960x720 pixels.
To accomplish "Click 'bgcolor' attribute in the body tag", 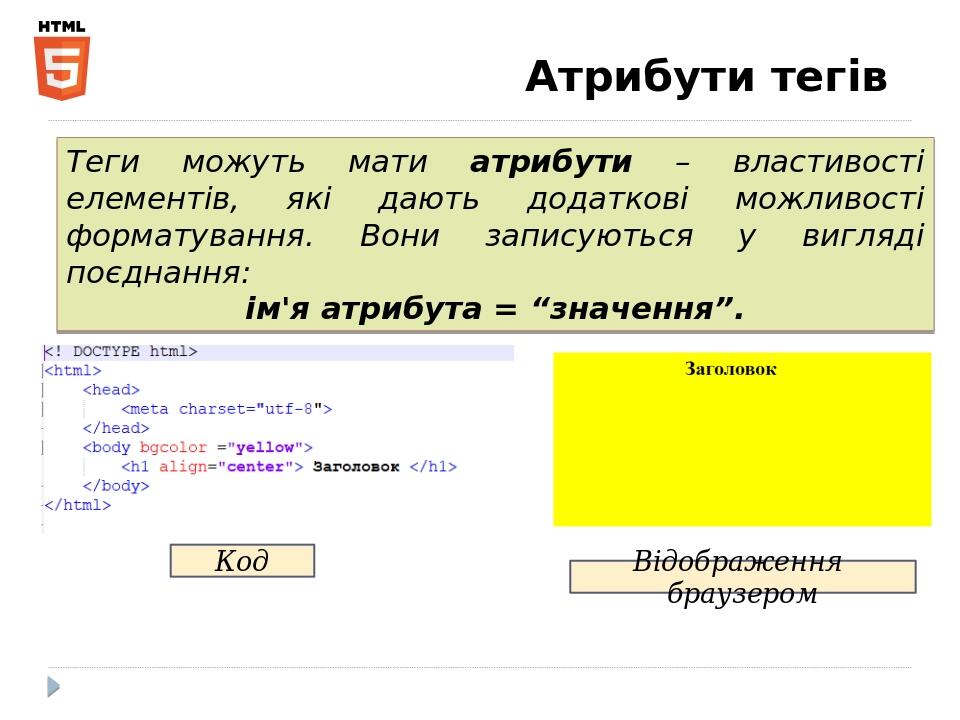I will tap(173, 448).
